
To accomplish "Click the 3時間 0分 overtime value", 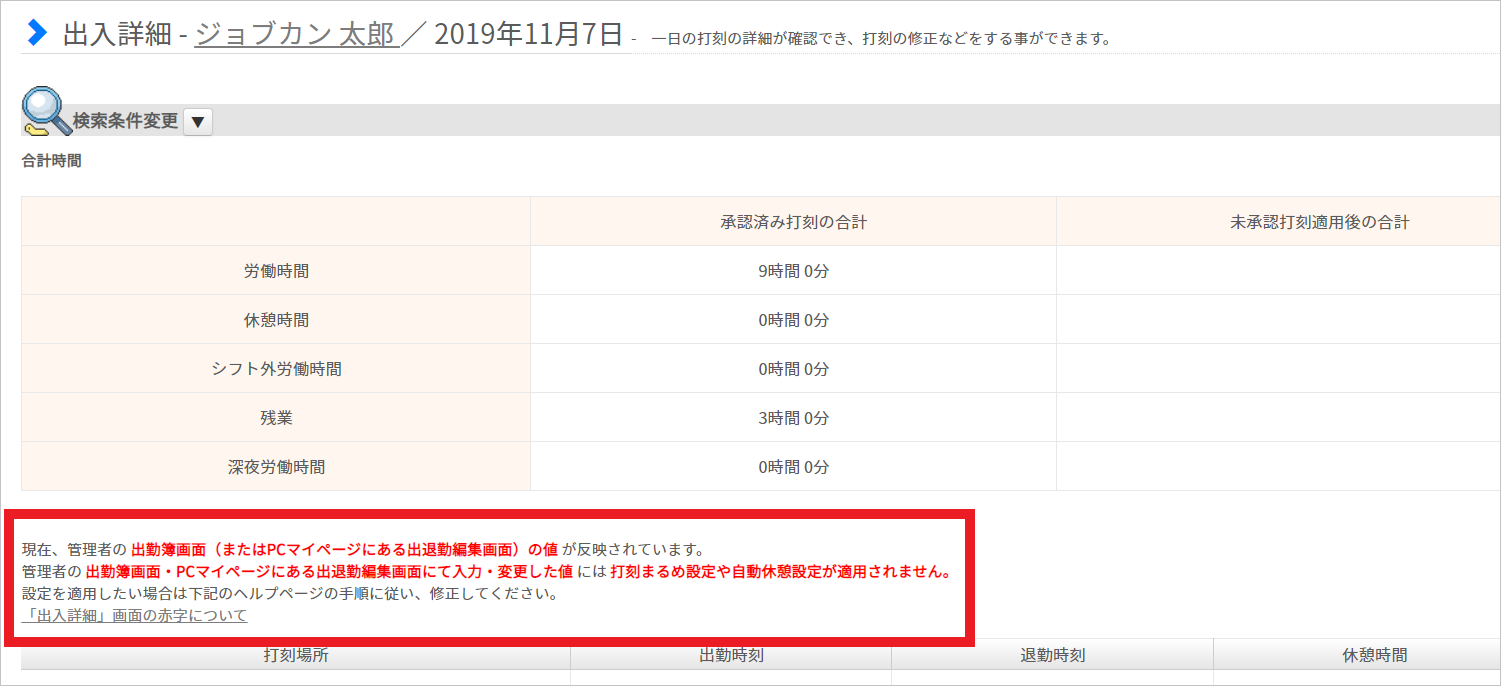I will pyautogui.click(x=793, y=418).
